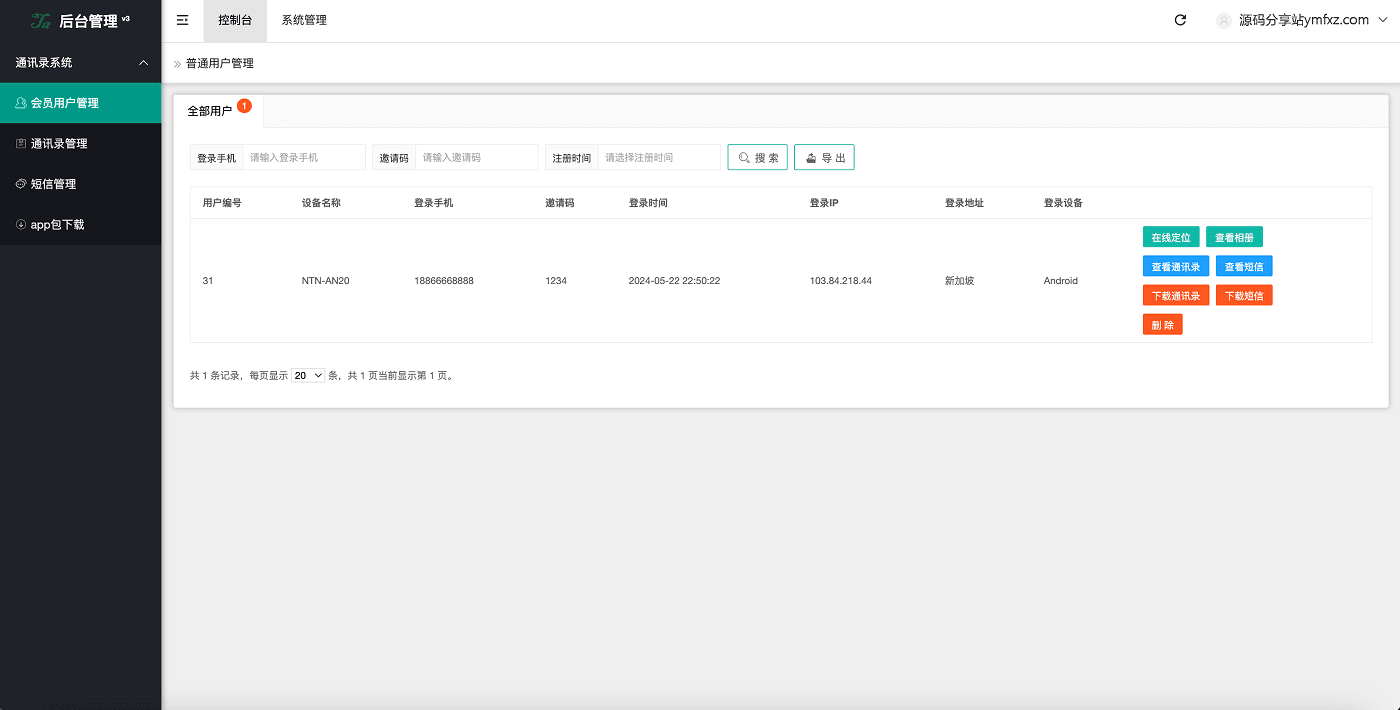Click phone number 18866668888 cell
Viewport: 1400px width, 710px height.
coord(444,281)
